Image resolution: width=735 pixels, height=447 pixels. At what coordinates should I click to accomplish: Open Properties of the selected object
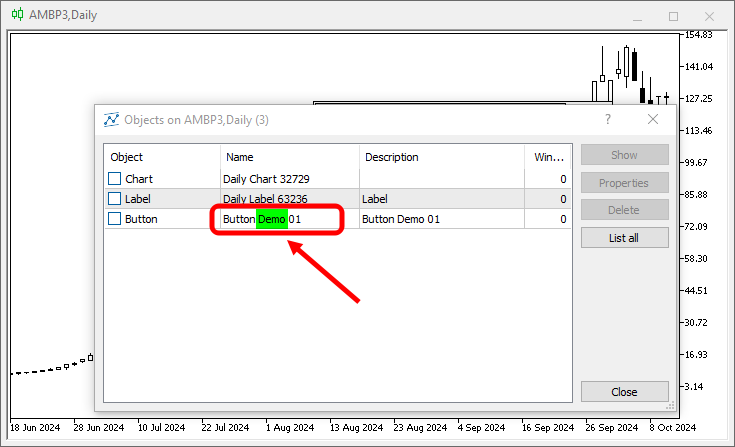pos(624,183)
